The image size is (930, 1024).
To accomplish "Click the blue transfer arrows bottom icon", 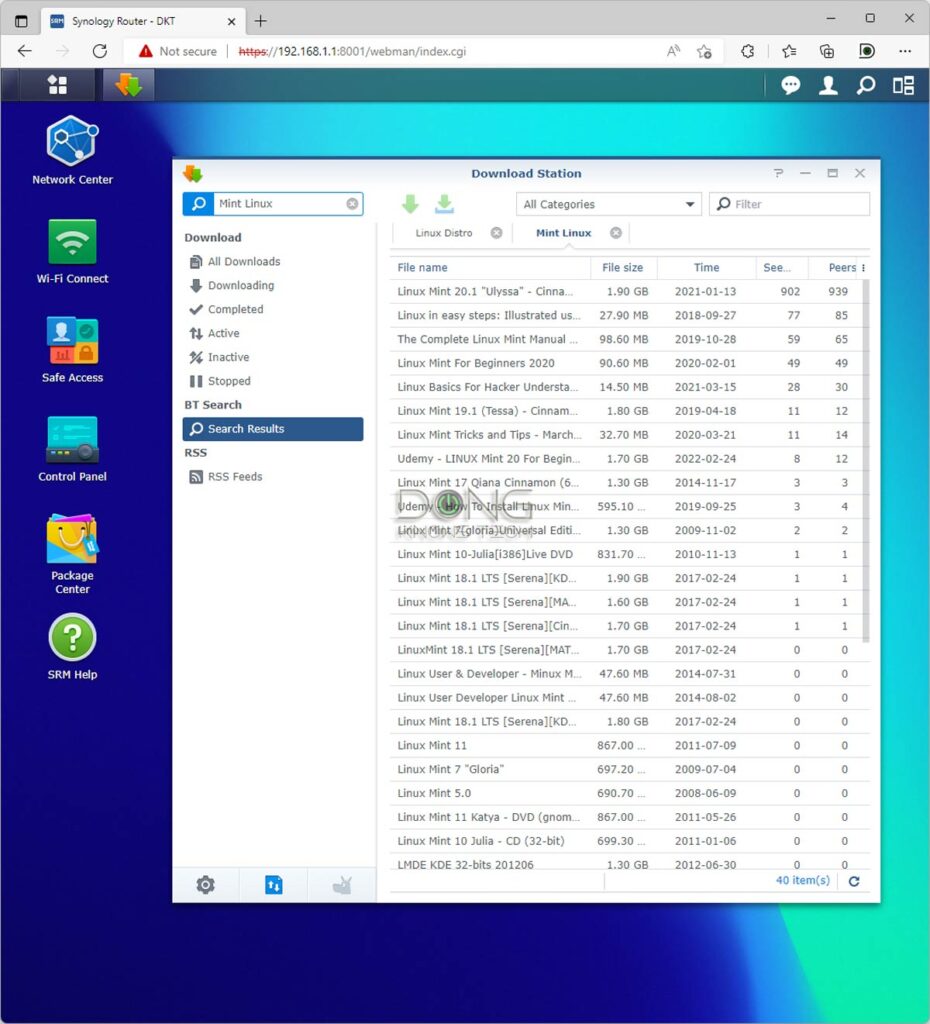I will click(274, 885).
